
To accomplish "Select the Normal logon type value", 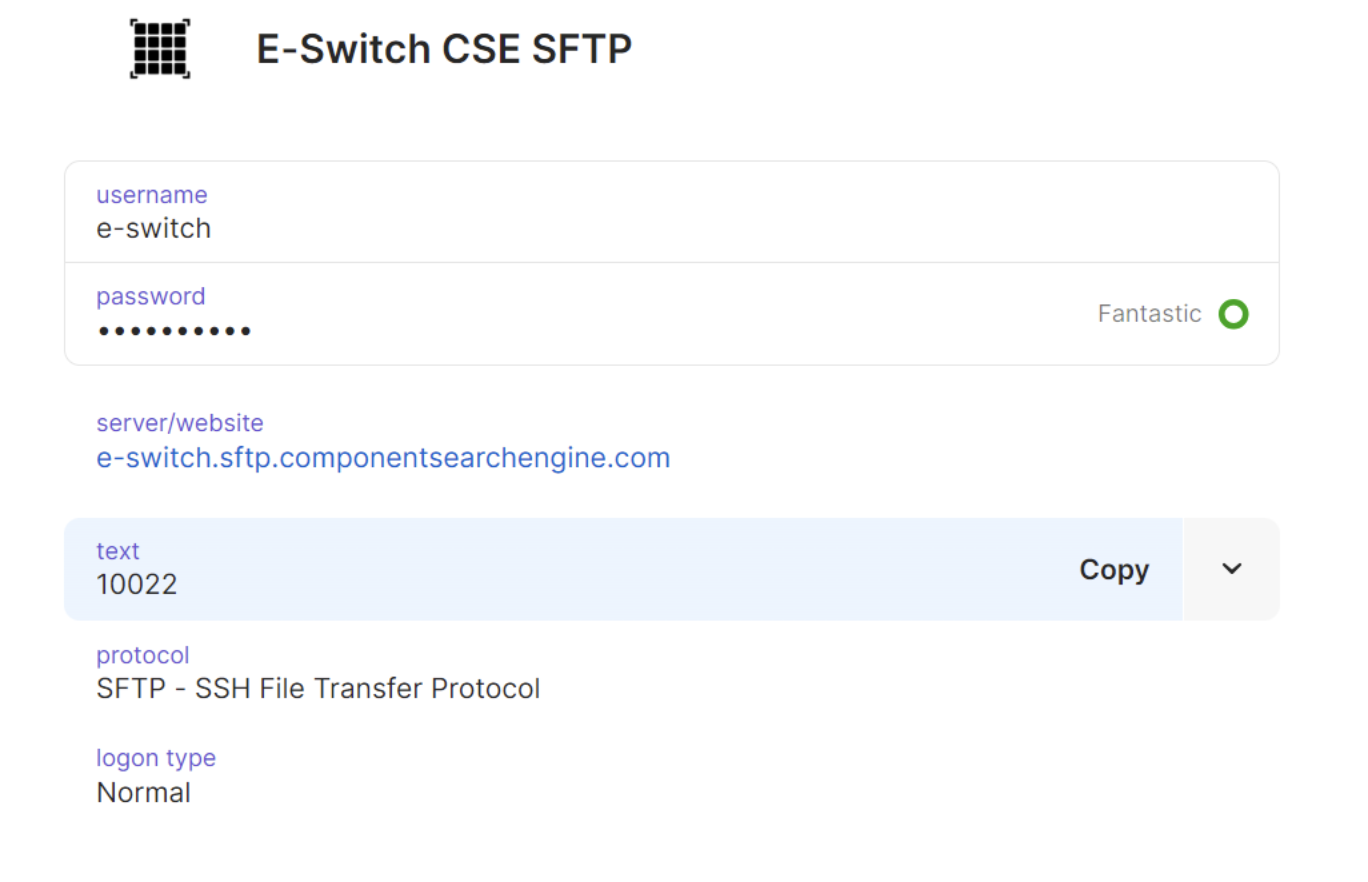I will [x=143, y=792].
